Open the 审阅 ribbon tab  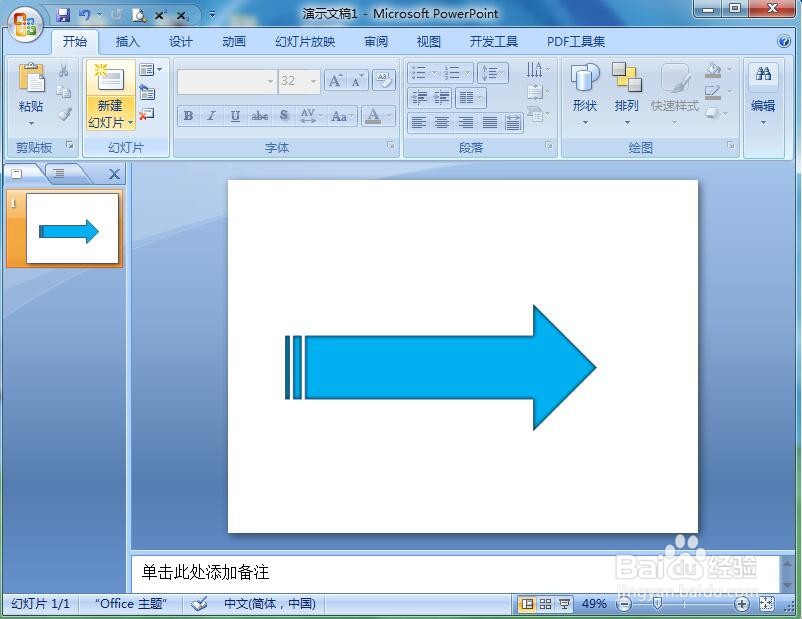376,42
